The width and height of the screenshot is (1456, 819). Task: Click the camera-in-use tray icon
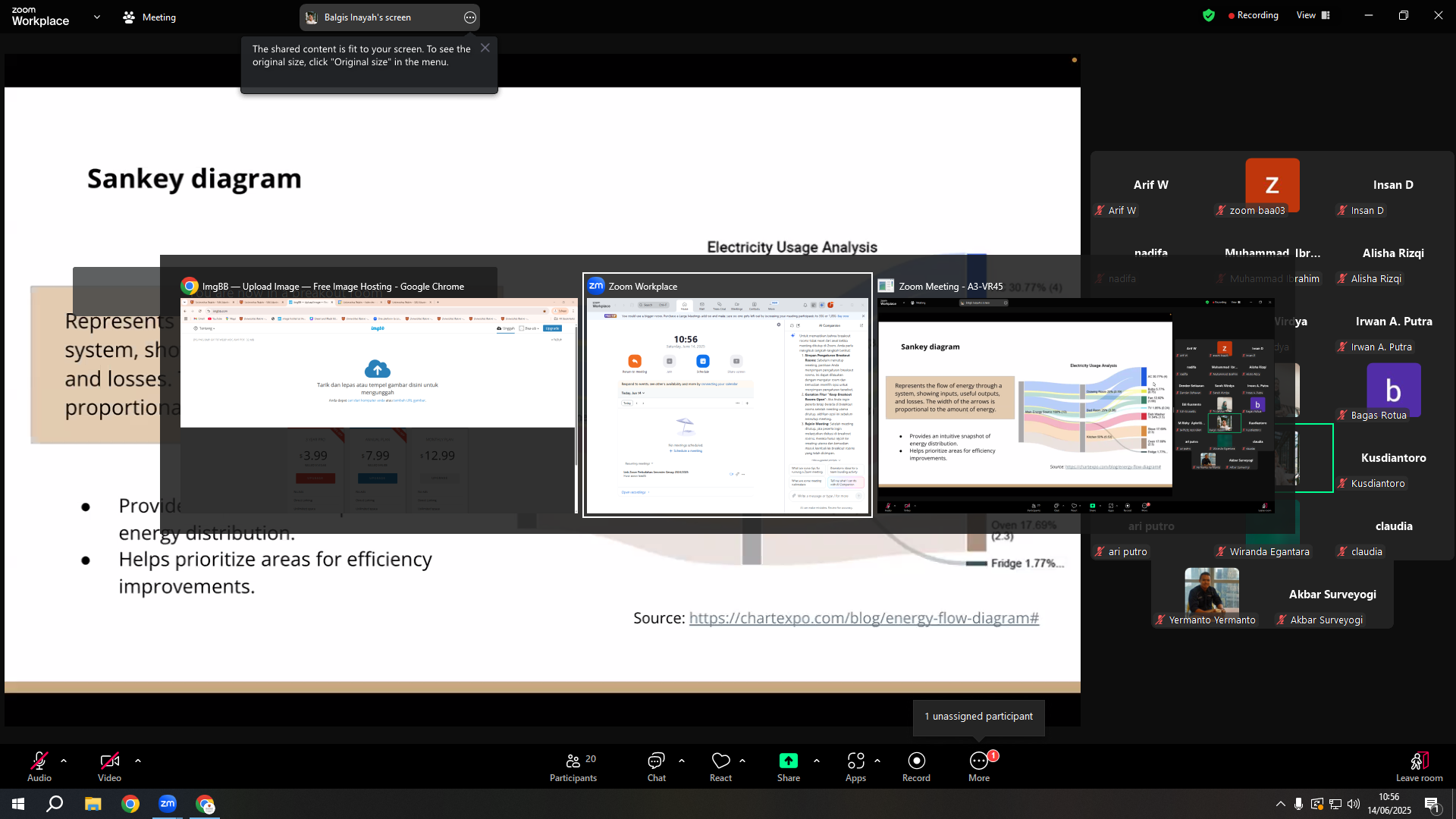[1317, 804]
